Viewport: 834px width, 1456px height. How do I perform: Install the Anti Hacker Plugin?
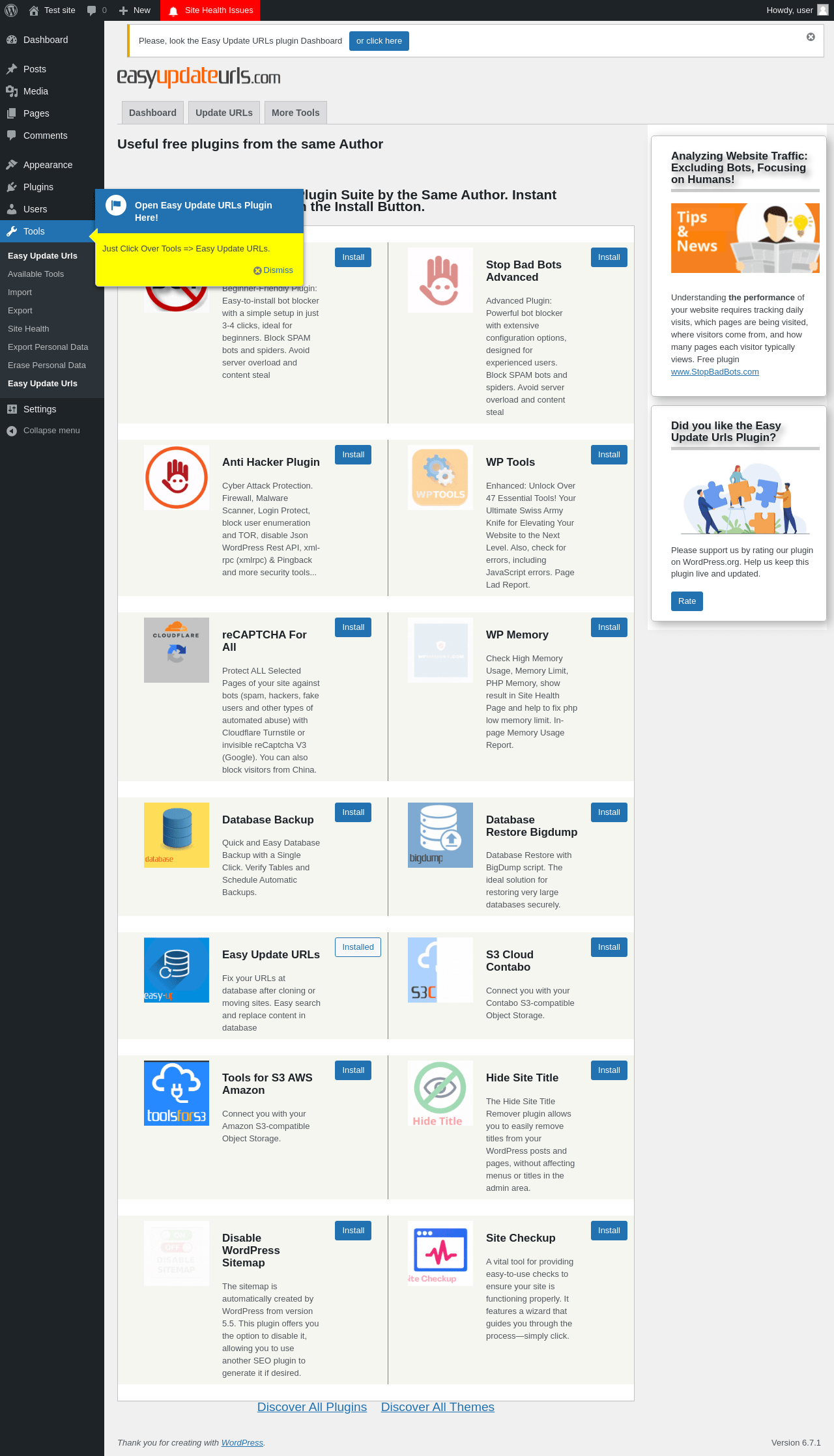coord(353,455)
